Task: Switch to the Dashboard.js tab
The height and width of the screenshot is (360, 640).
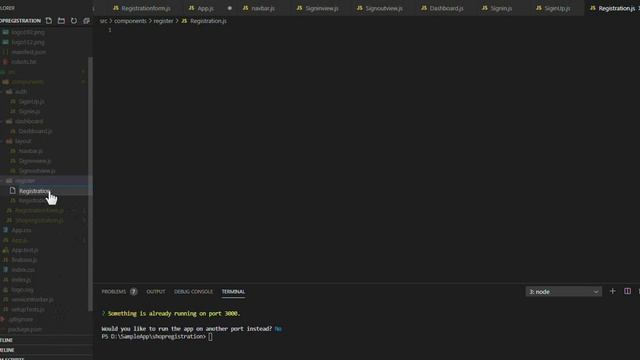Action: [442, 8]
